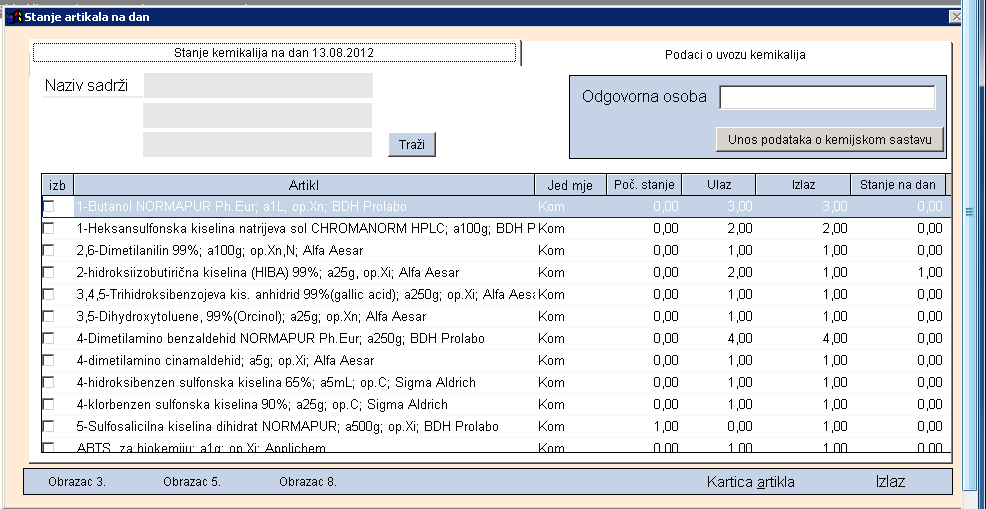This screenshot has height=509, width=986.
Task: Focus the Odgovorna osoba input field
Action: (x=828, y=98)
